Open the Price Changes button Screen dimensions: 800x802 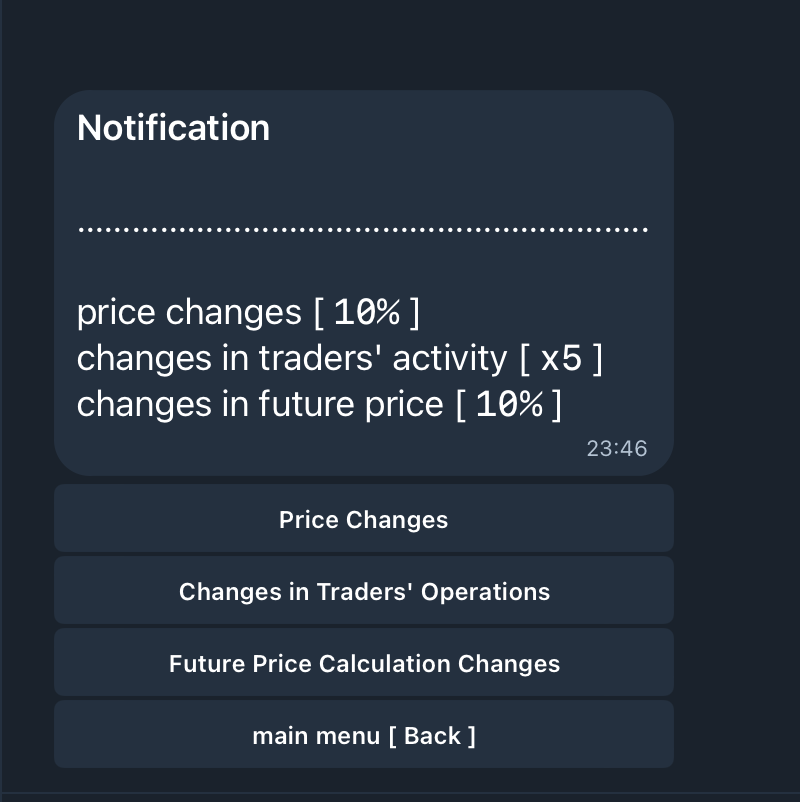pos(363,519)
